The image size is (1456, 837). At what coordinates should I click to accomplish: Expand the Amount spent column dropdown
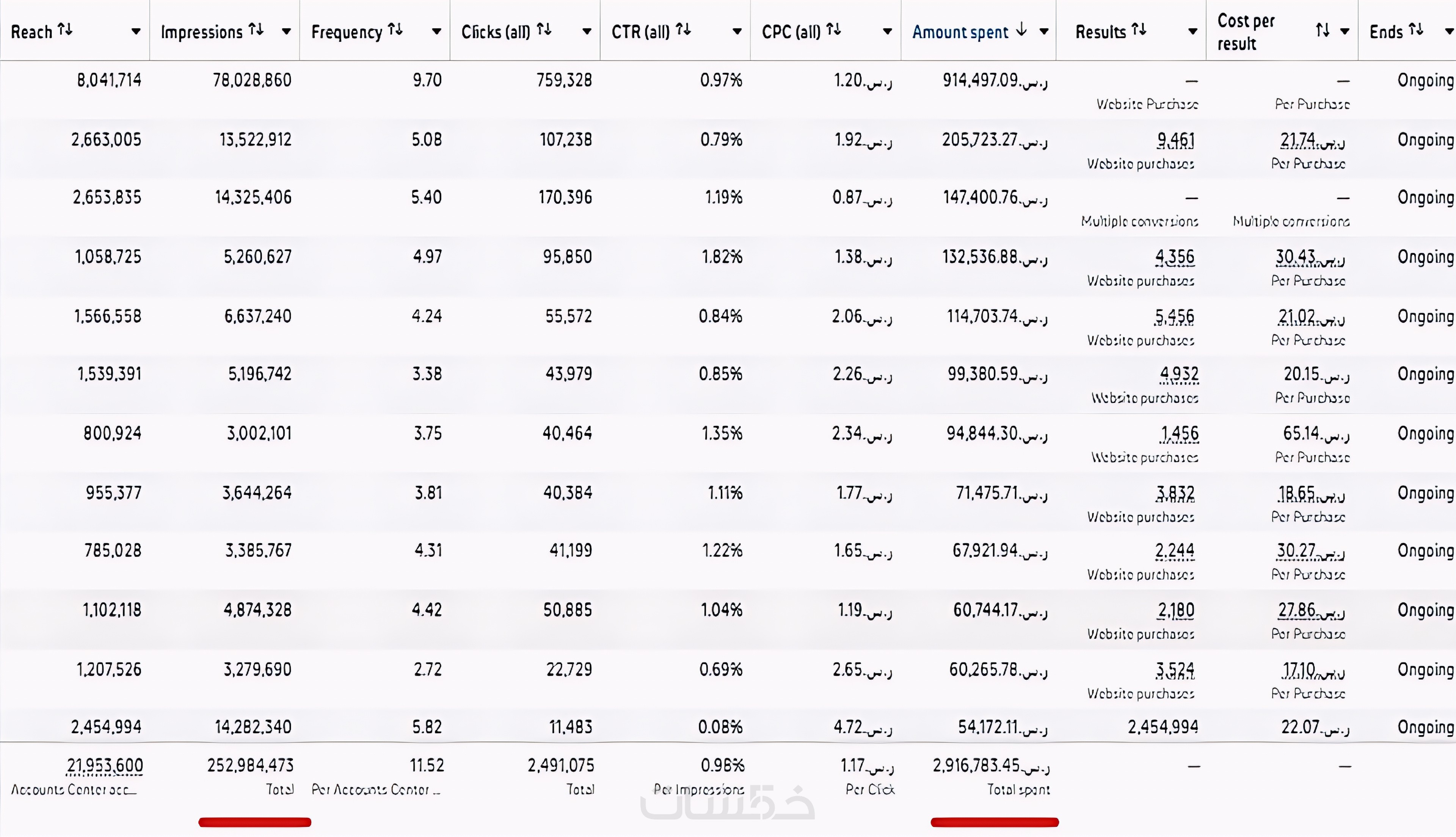[1045, 31]
